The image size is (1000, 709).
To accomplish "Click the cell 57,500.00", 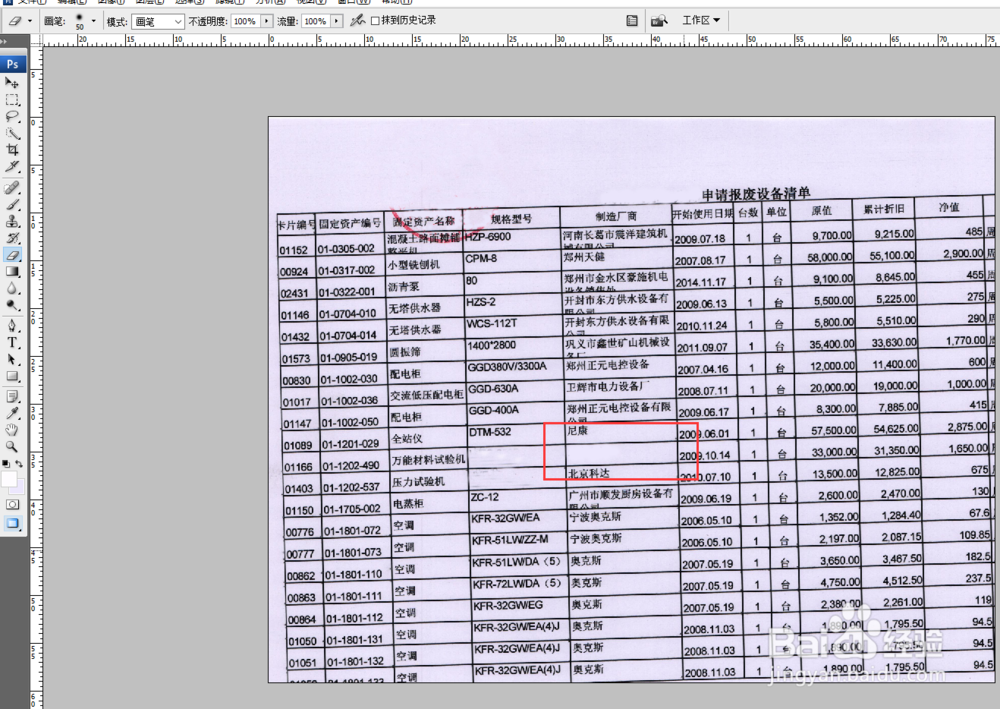I will click(x=833, y=430).
